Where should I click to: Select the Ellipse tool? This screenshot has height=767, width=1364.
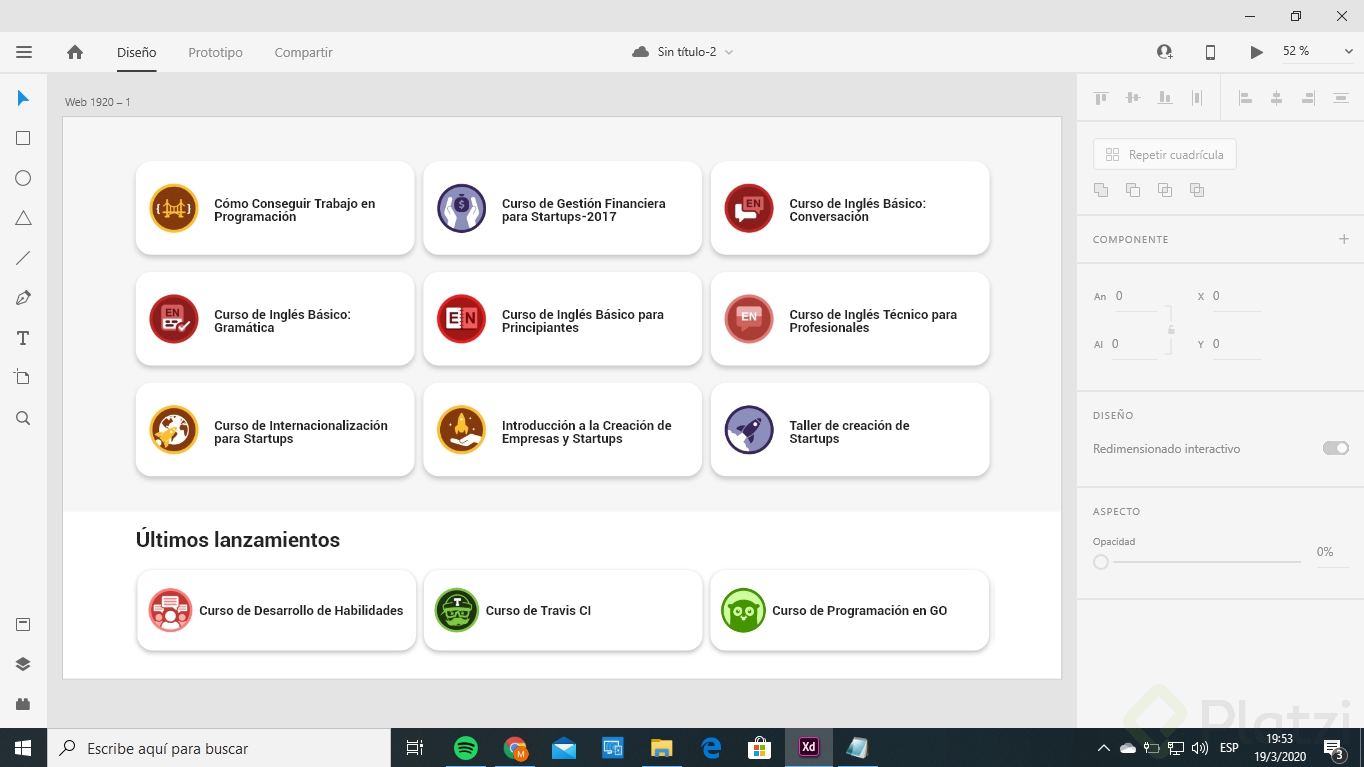pos(23,178)
